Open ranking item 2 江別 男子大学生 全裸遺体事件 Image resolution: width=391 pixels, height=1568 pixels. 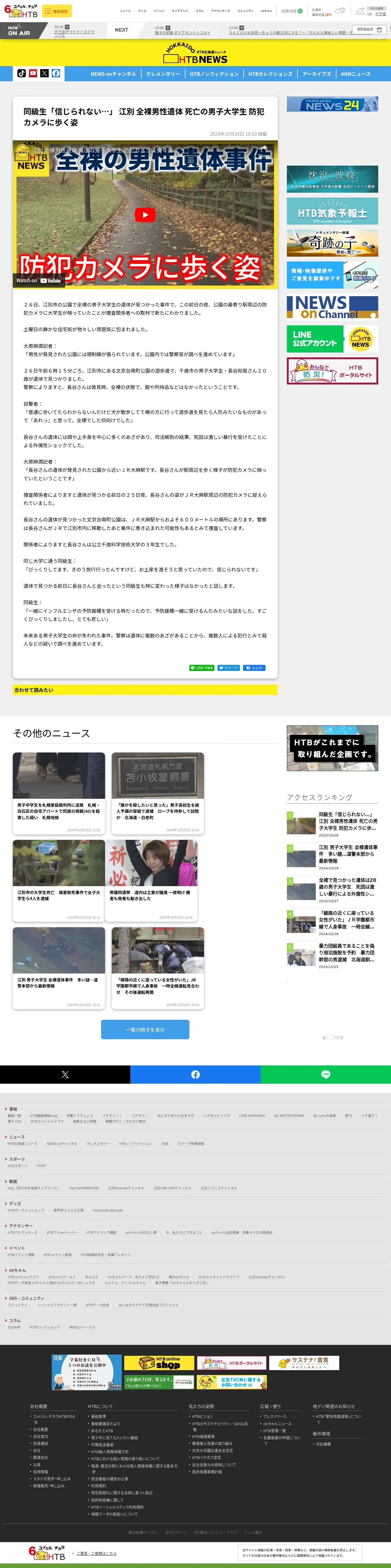coord(333,857)
